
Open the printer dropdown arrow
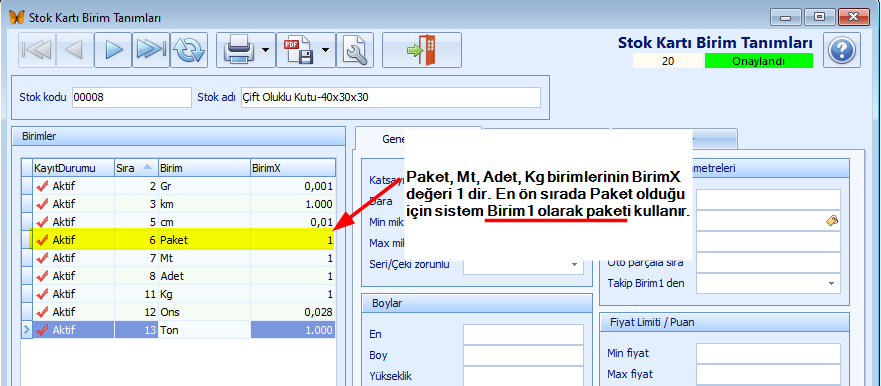[x=265, y=50]
